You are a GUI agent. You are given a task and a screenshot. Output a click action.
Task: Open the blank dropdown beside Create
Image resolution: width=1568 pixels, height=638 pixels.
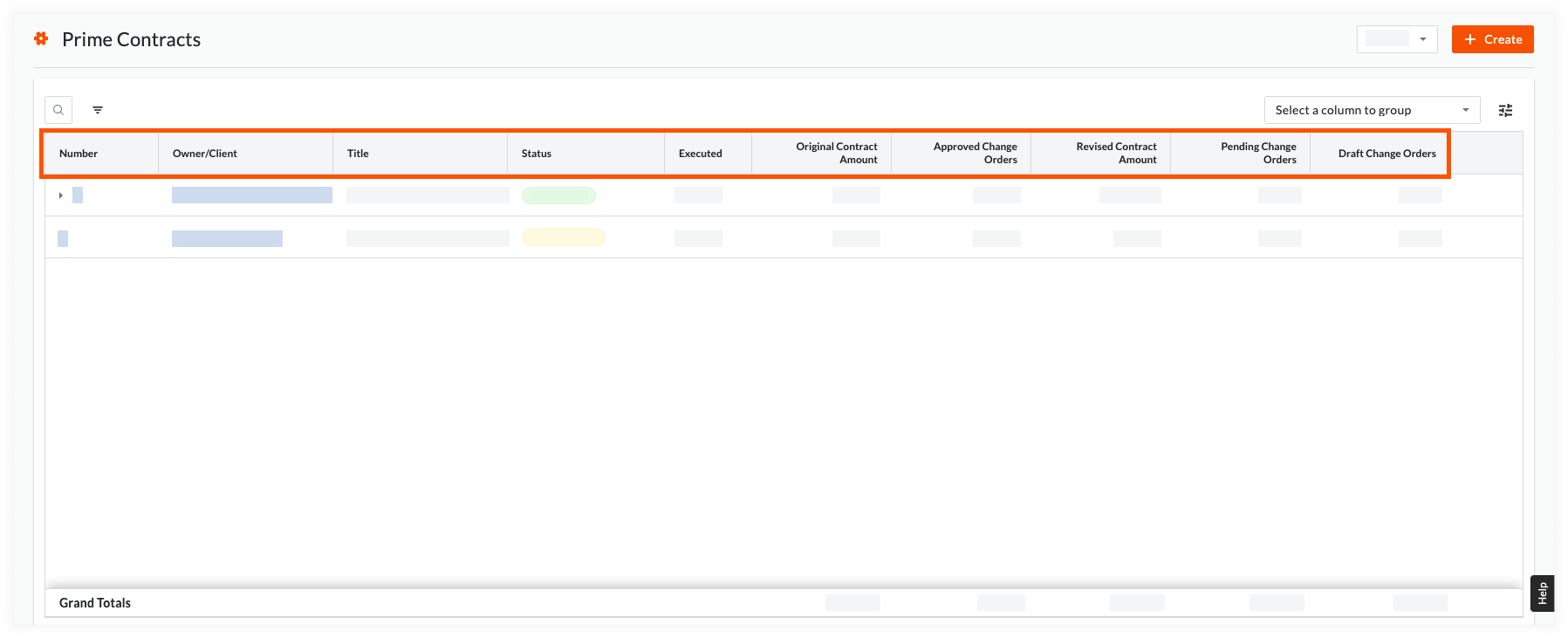[x=1396, y=39]
